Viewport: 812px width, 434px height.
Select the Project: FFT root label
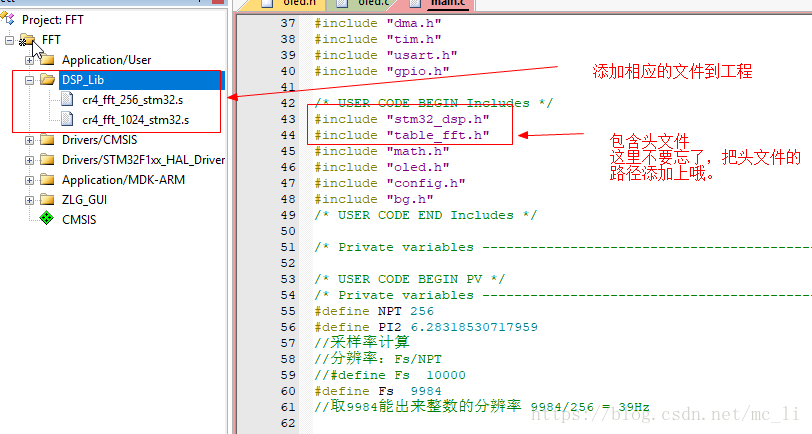click(x=52, y=20)
